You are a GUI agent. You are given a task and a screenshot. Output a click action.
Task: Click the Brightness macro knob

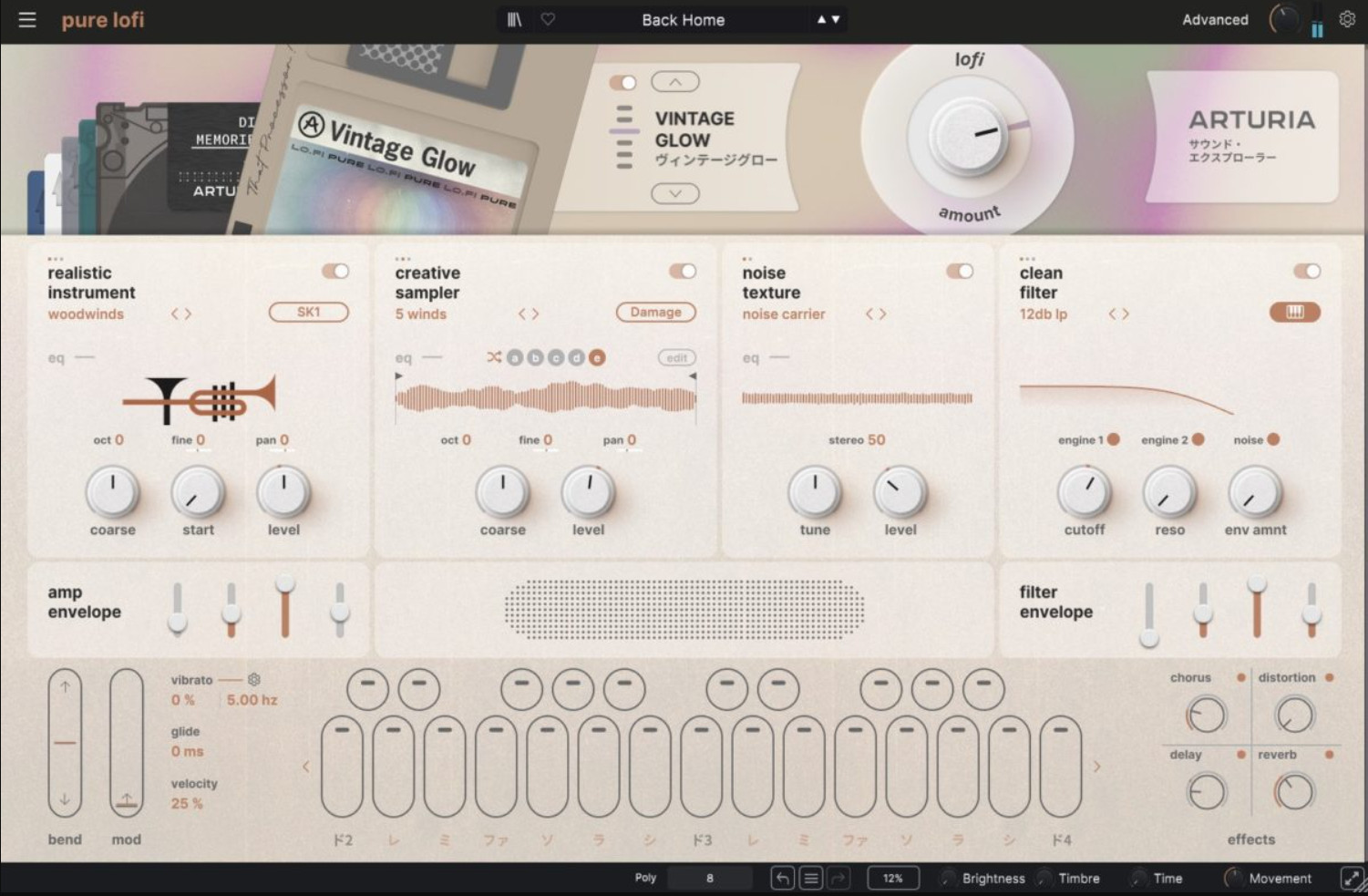948,879
